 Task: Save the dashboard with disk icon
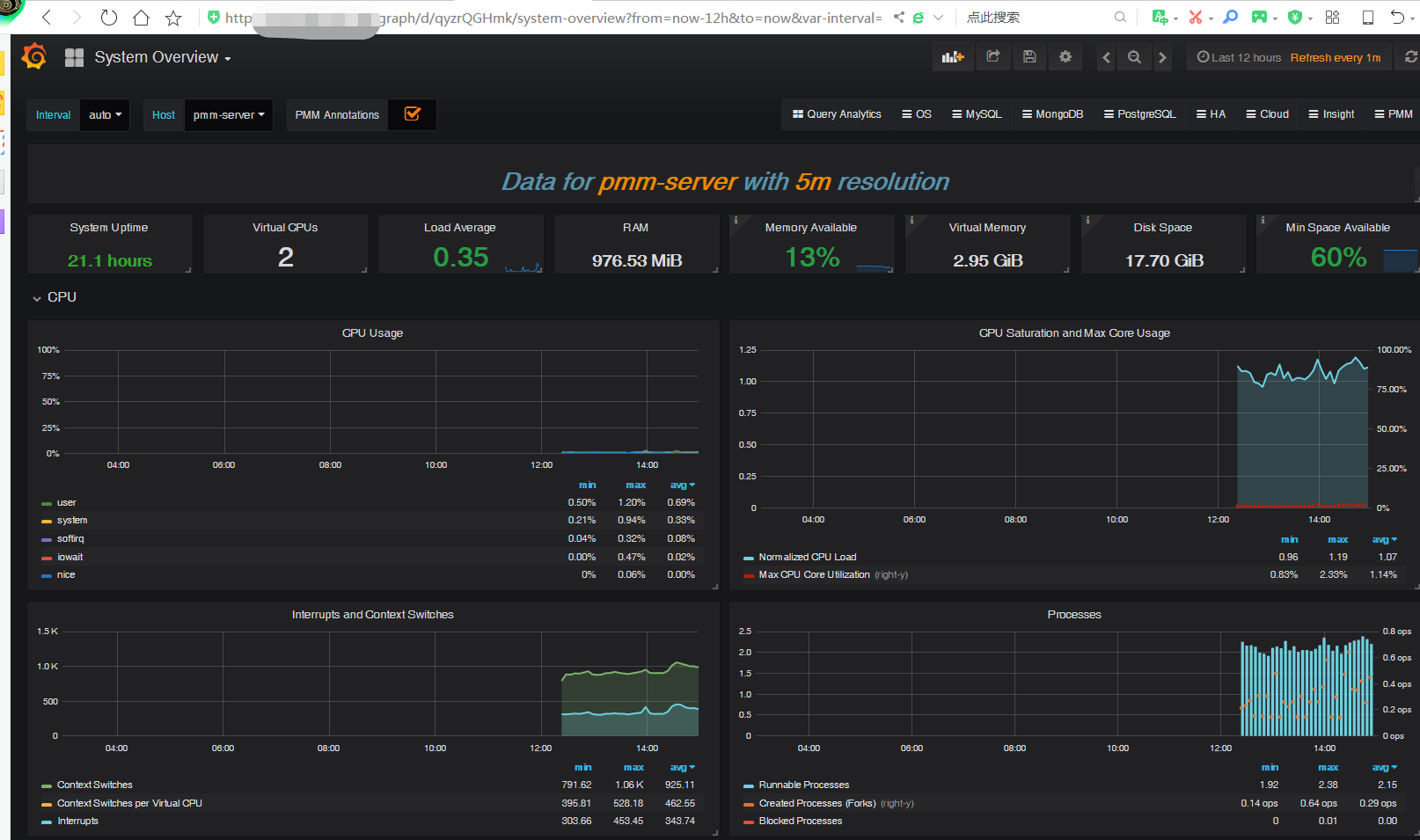click(1029, 57)
